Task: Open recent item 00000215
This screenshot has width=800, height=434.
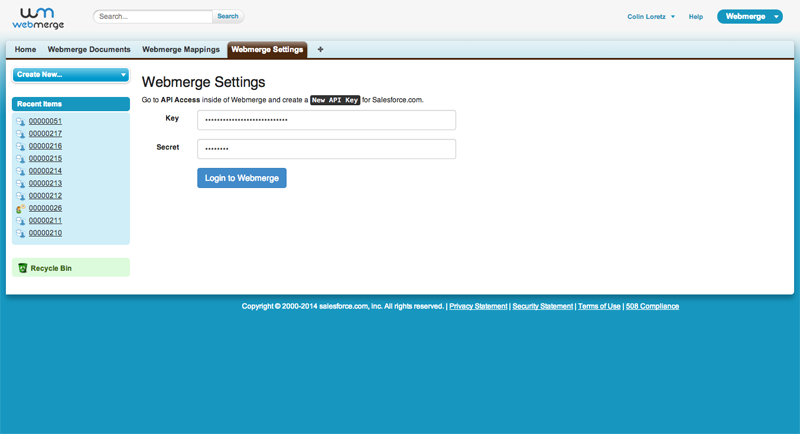Action: pos(45,159)
